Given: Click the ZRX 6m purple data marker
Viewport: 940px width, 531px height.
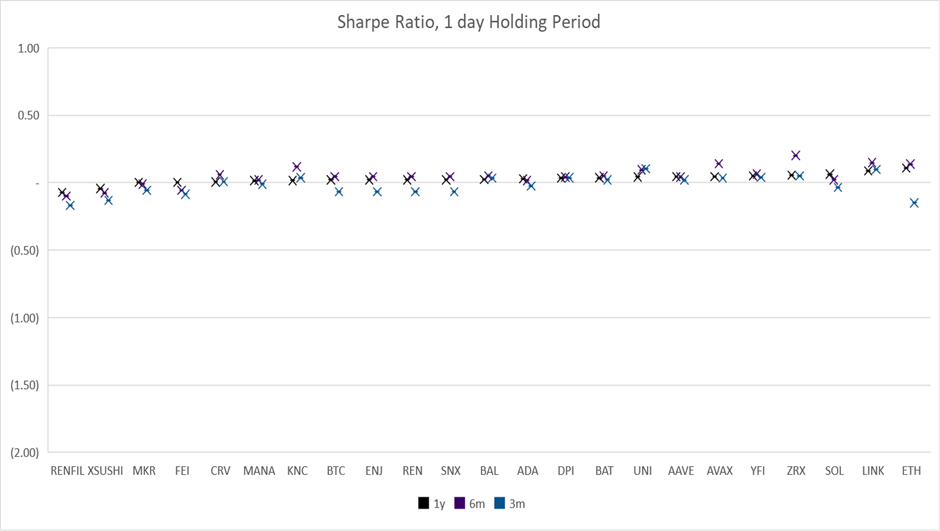Looking at the screenshot, I should (796, 155).
